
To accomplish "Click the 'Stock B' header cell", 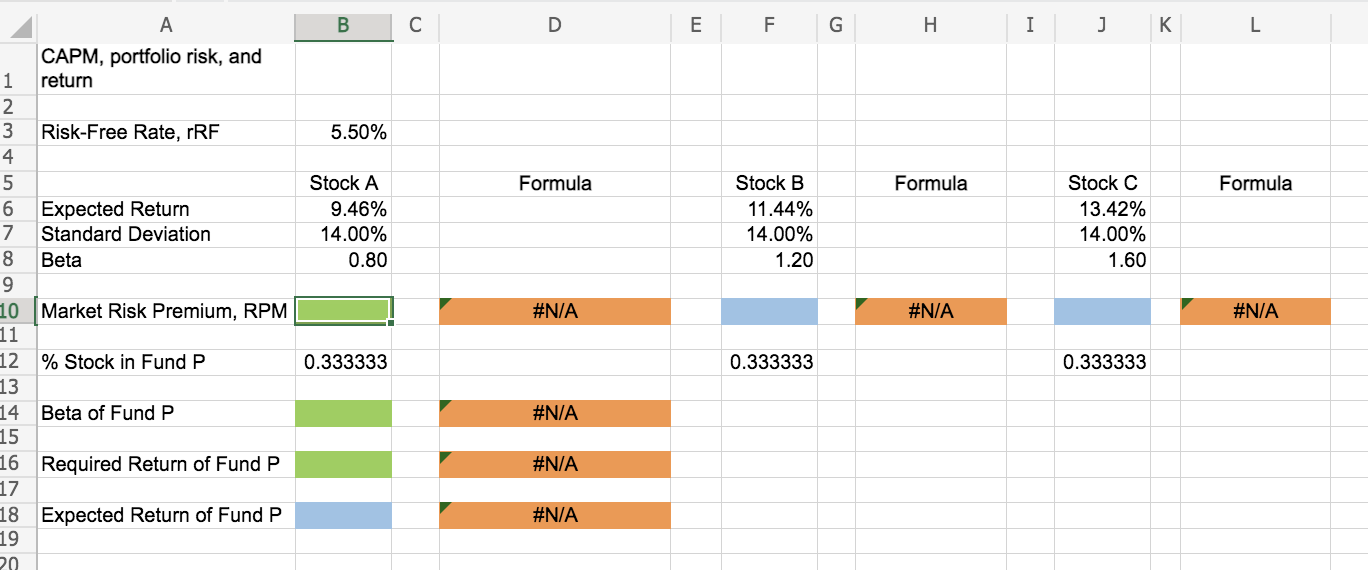I will point(769,183).
